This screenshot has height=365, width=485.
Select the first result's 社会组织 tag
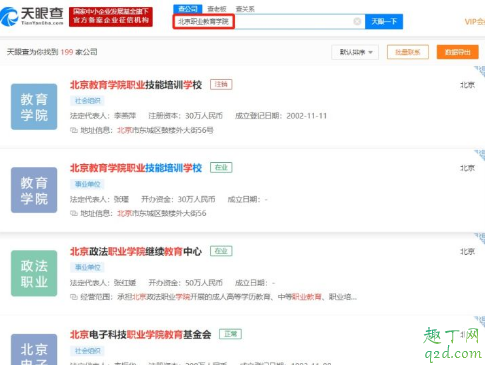[x=87, y=101]
